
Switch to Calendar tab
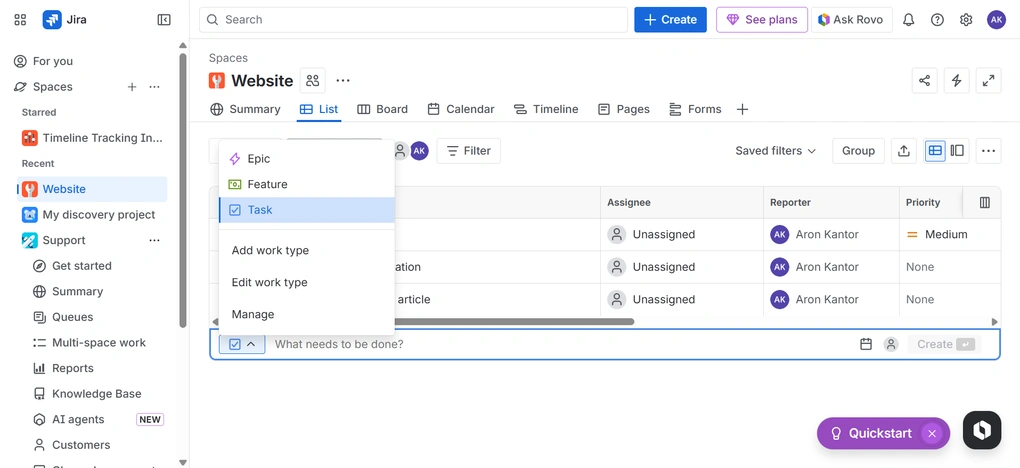[461, 109]
